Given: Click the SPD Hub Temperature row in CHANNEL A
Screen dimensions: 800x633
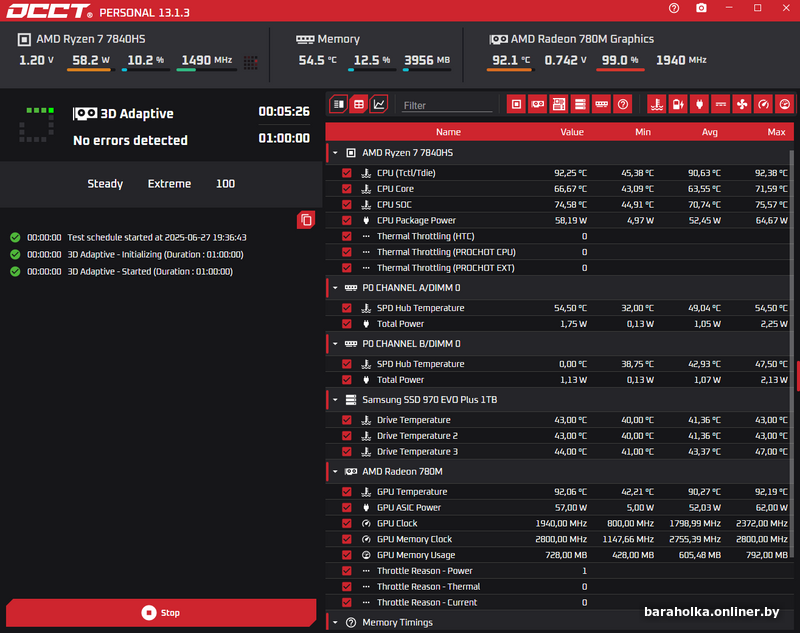Looking at the screenshot, I should coord(559,308).
